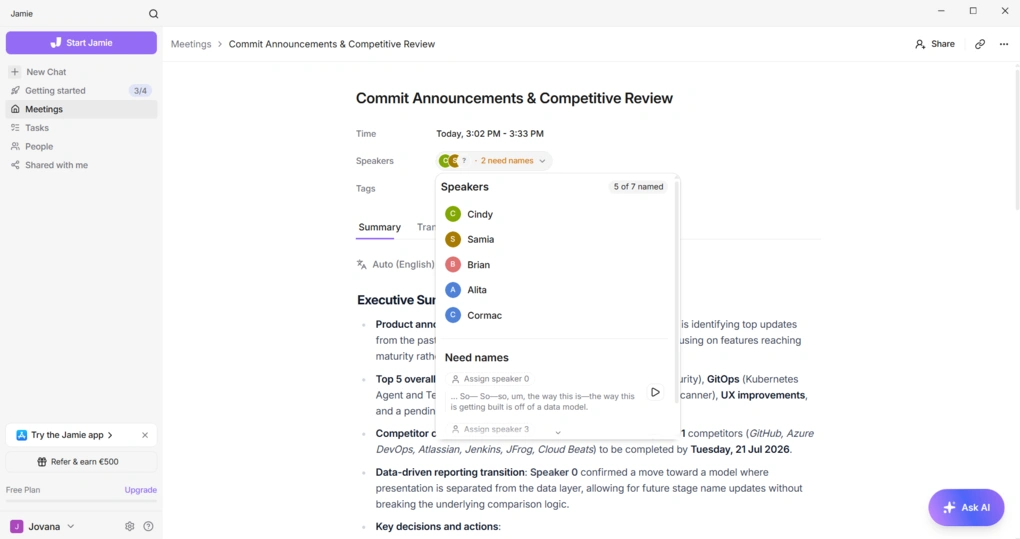Open the help question mark icon
1020x539 pixels.
148,526
